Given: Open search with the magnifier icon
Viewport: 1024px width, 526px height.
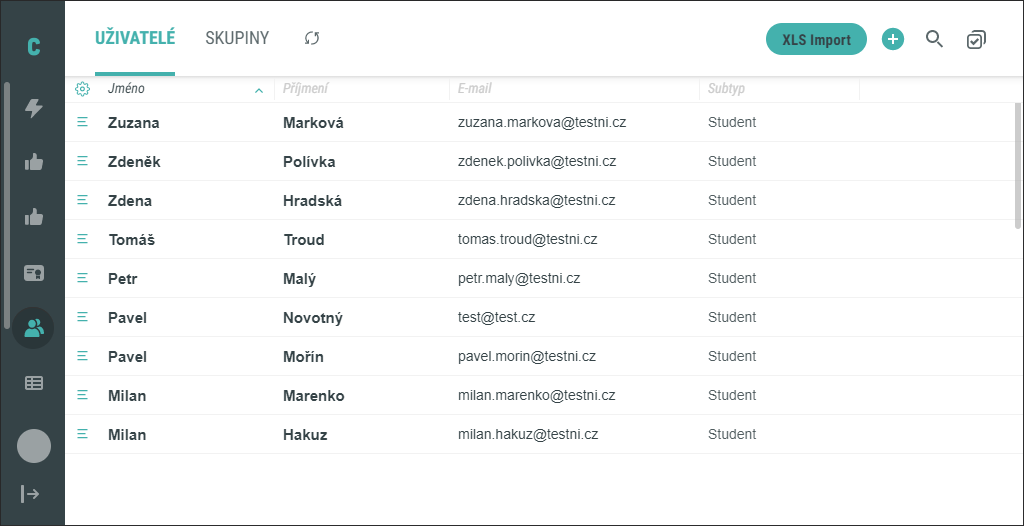Looking at the screenshot, I should click(935, 39).
